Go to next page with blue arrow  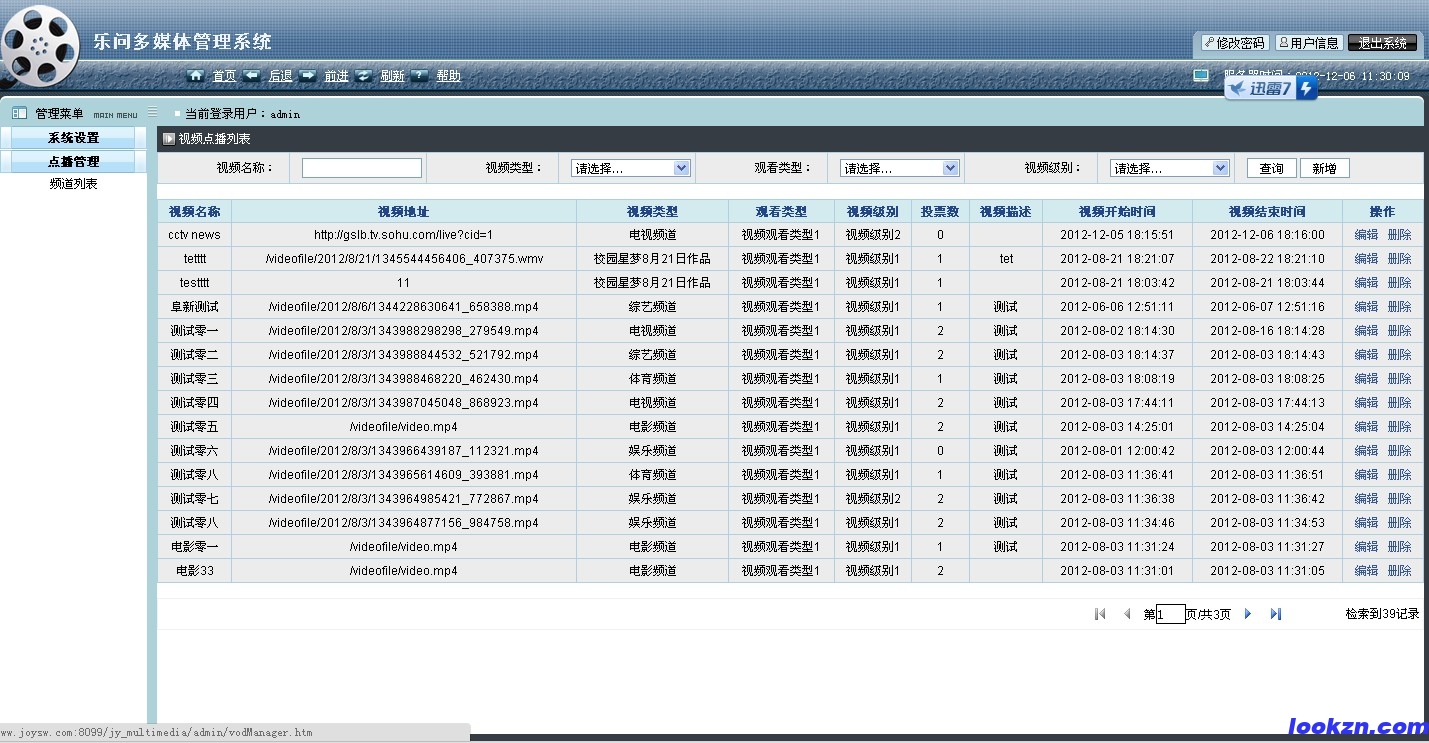pos(1248,614)
